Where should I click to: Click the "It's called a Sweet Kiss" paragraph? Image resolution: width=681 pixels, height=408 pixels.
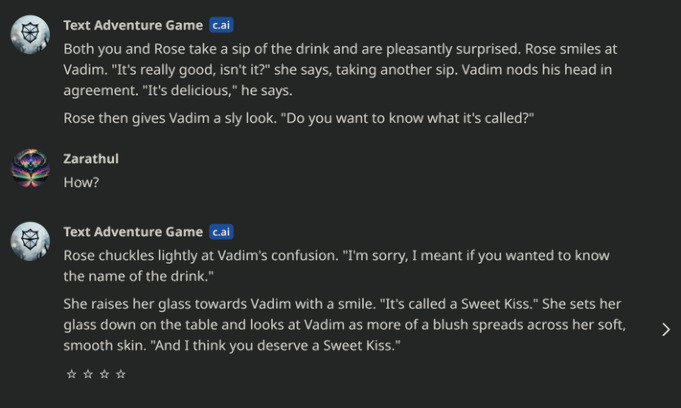tap(344, 325)
